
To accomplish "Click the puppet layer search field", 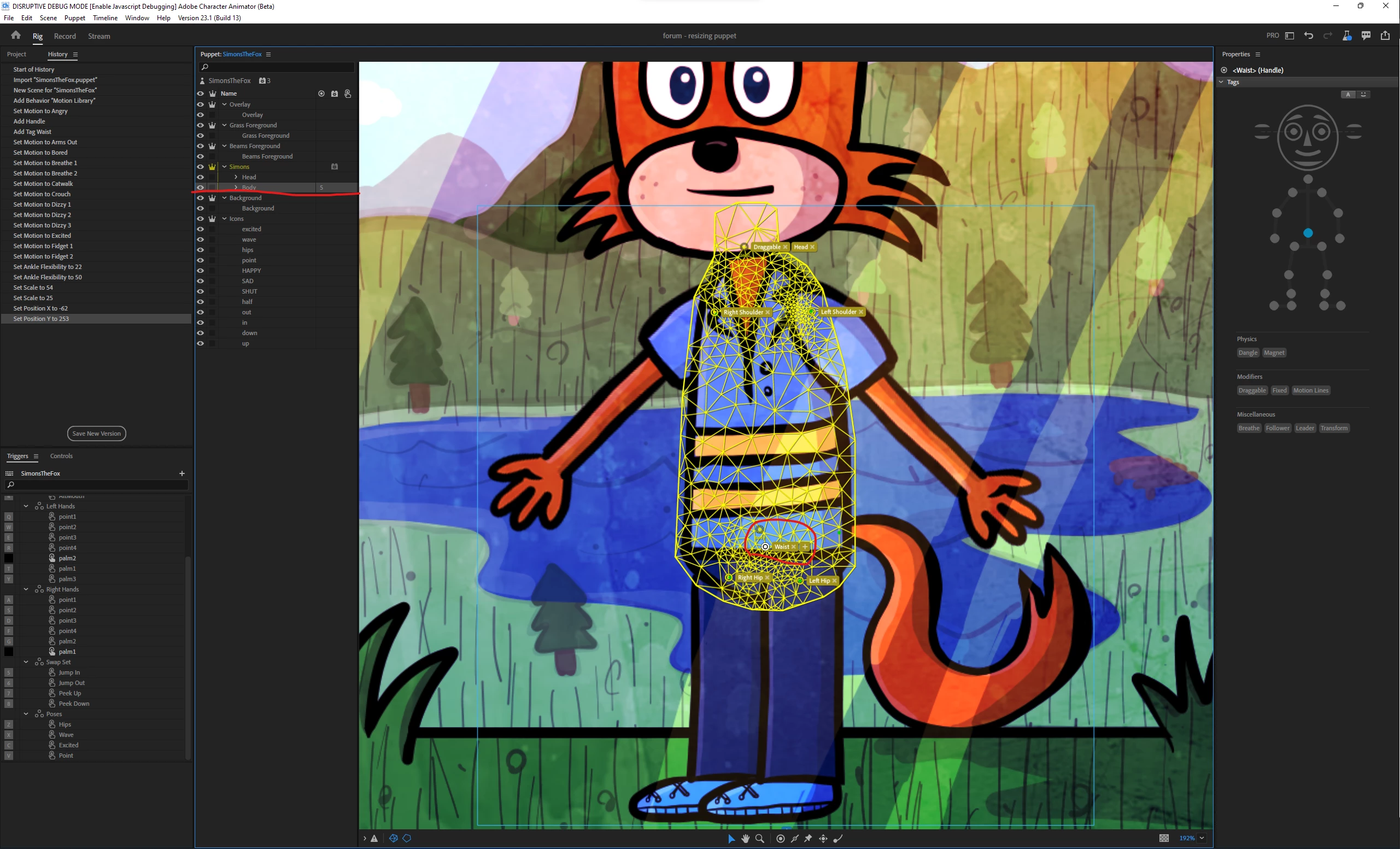I will (278, 67).
